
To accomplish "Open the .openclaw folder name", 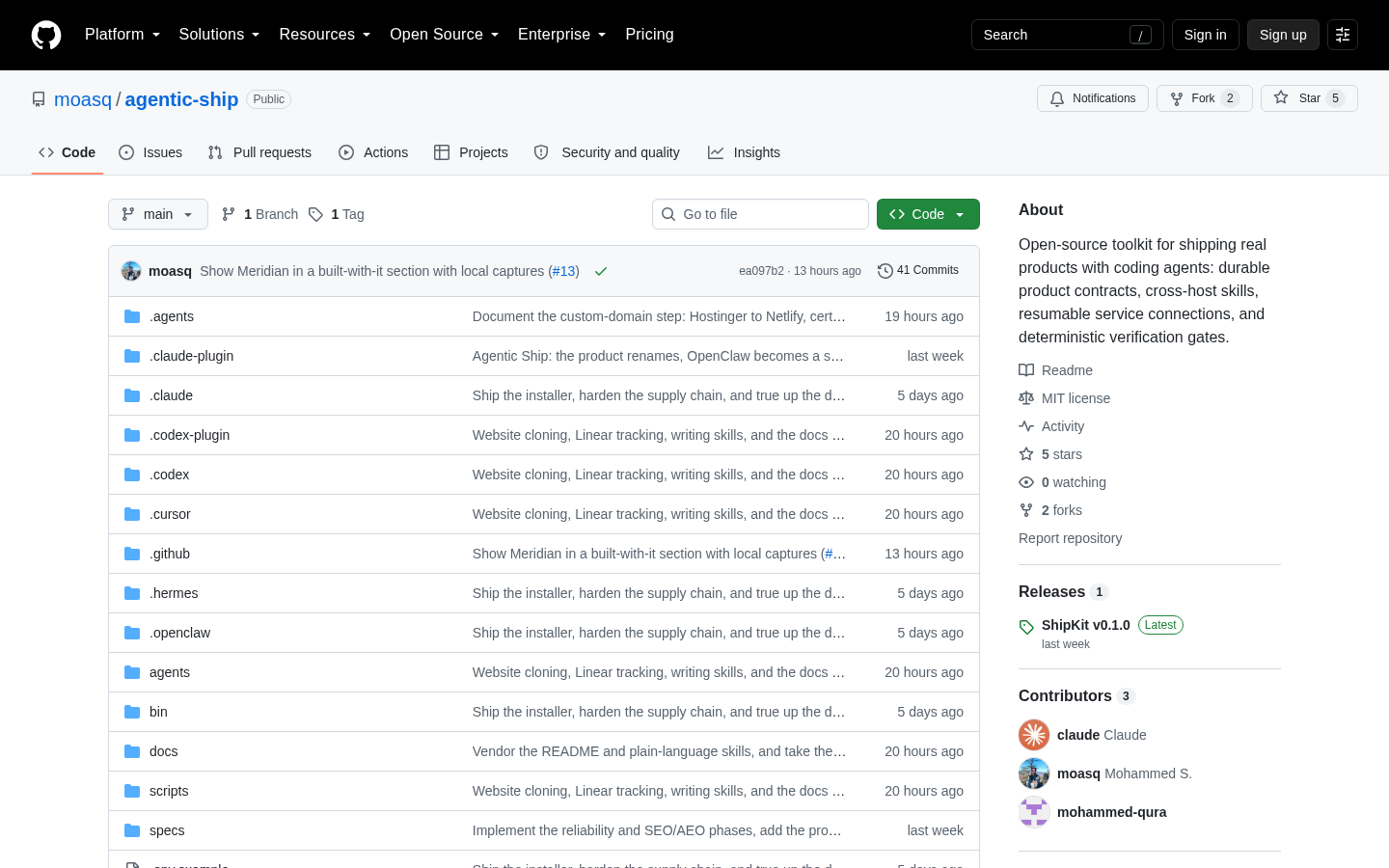I will tap(179, 633).
